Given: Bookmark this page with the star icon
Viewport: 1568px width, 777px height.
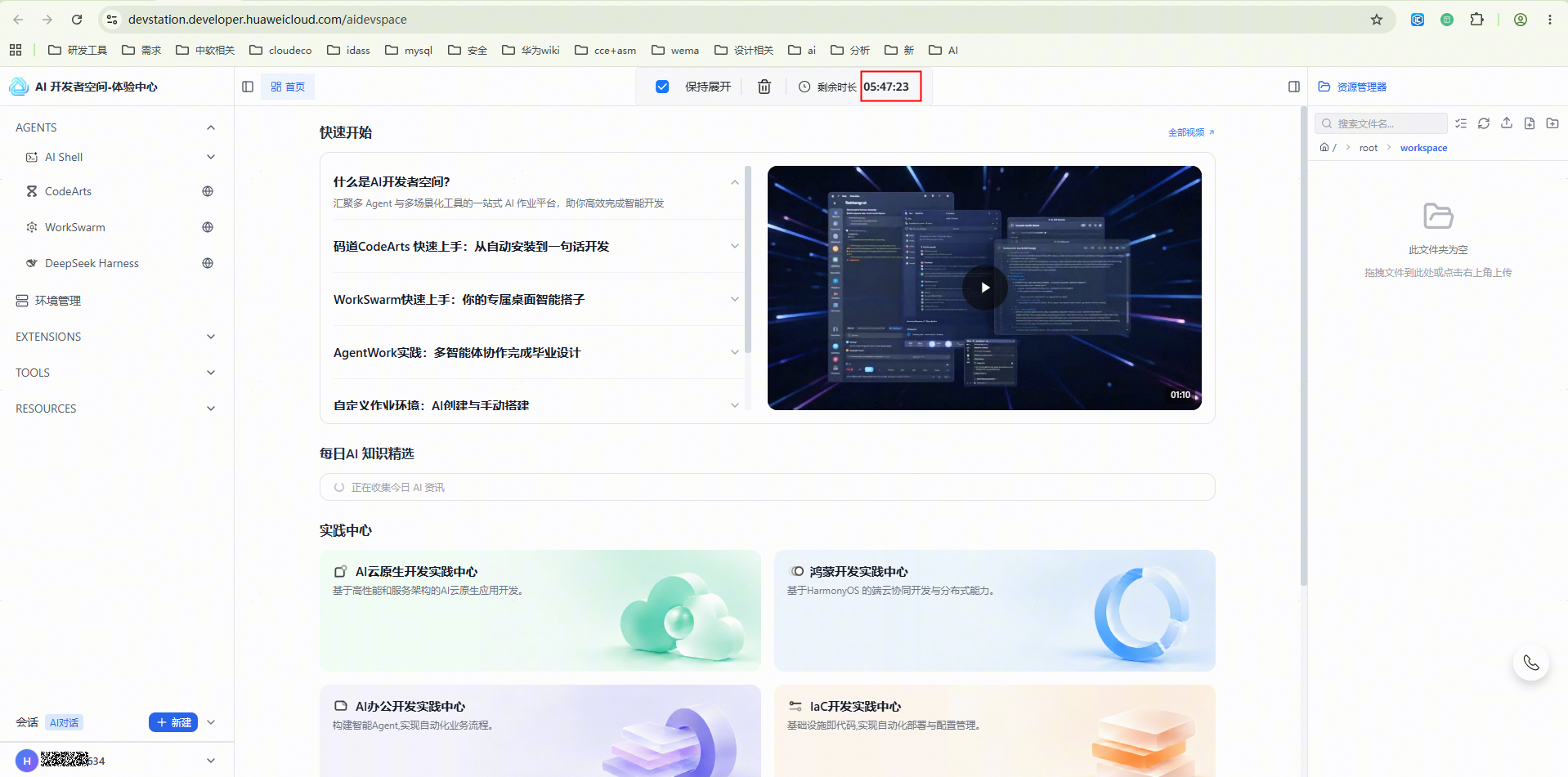Looking at the screenshot, I should click(x=1377, y=20).
